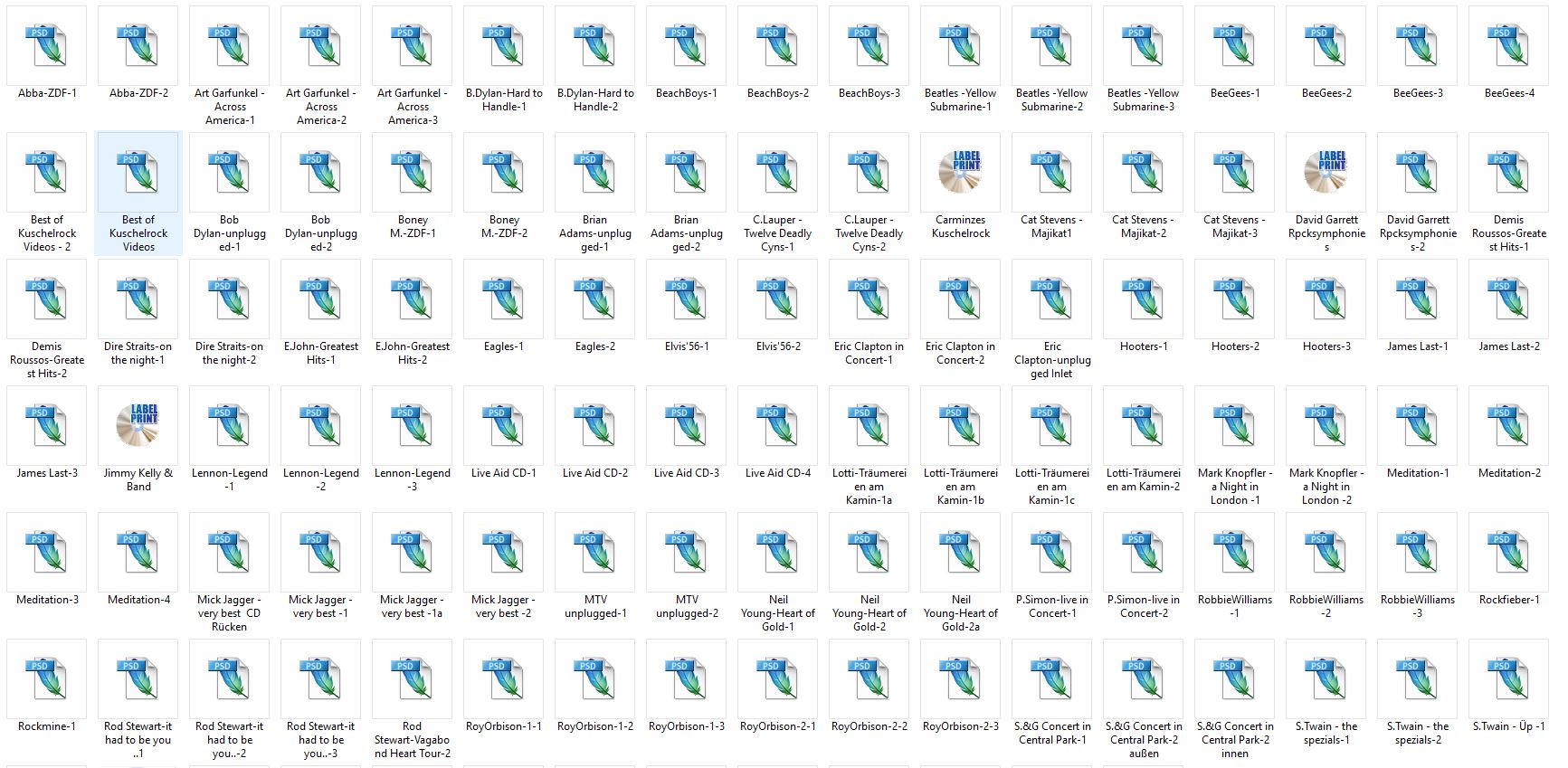1568x768 pixels.
Task: Click the file name 'BeeGees-1'
Action: coord(1235,93)
